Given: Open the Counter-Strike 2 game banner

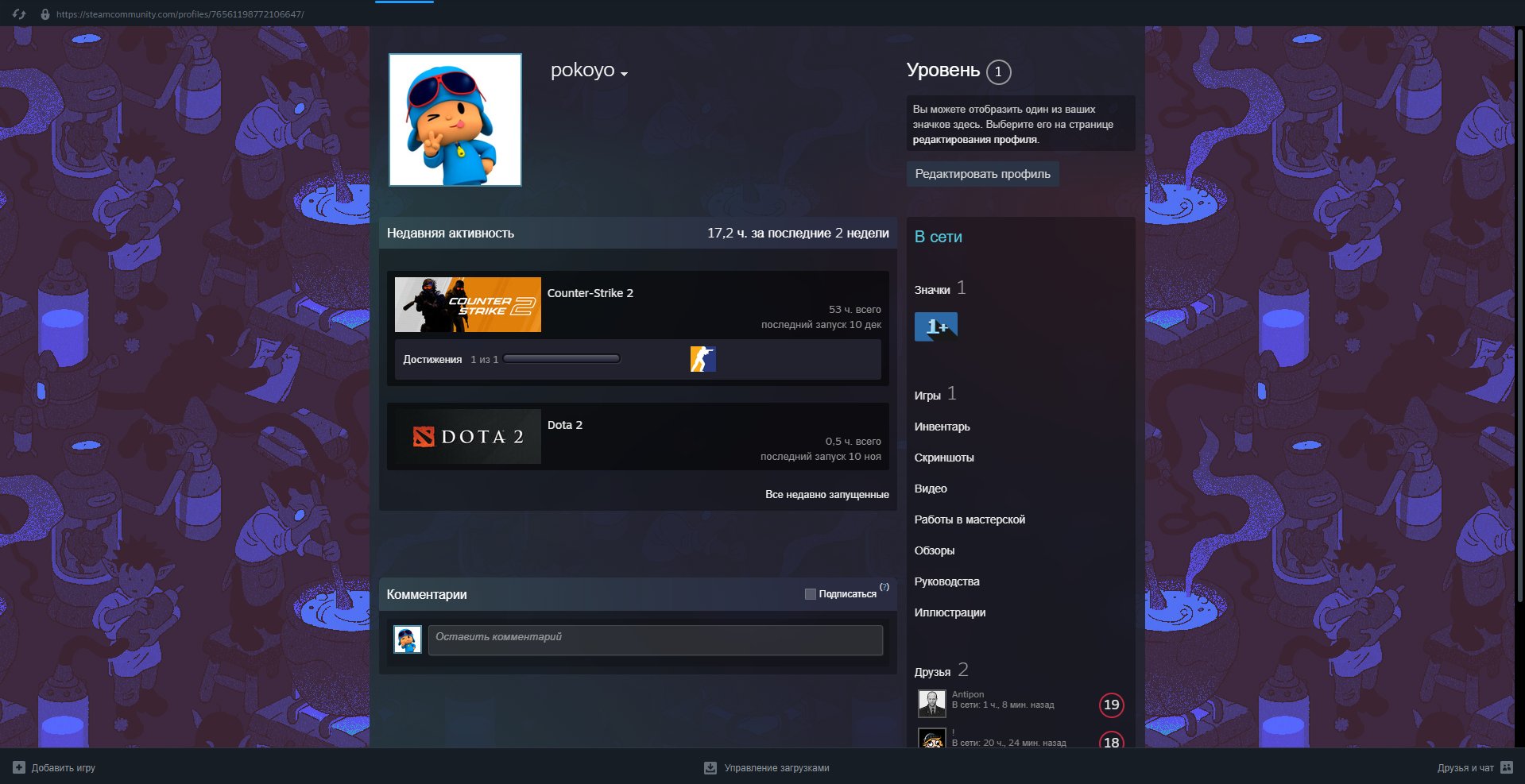Looking at the screenshot, I should tap(467, 304).
